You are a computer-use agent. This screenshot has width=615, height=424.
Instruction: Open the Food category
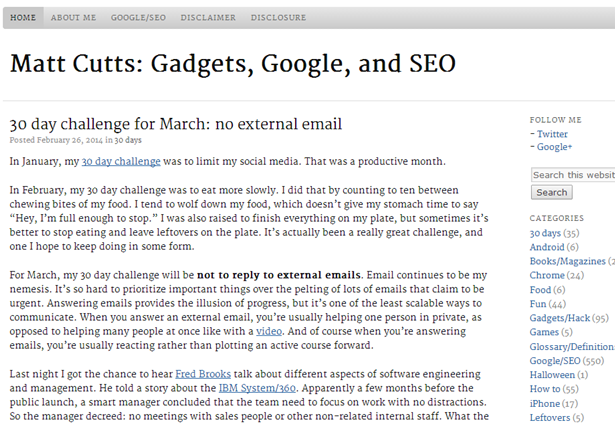(x=540, y=290)
